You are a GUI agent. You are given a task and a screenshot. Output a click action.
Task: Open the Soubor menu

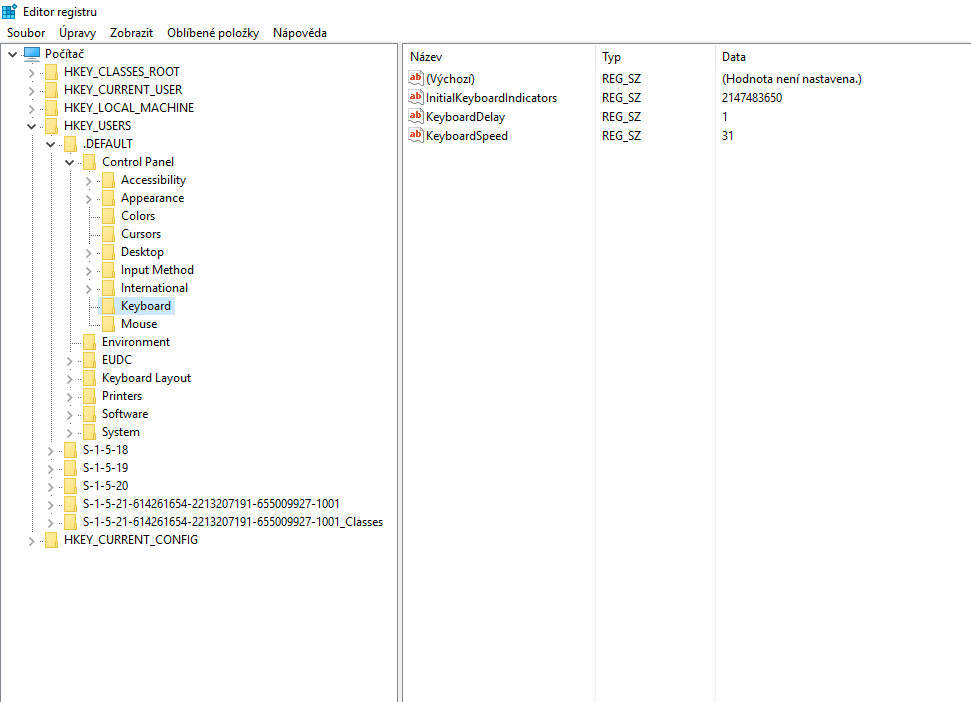point(26,33)
